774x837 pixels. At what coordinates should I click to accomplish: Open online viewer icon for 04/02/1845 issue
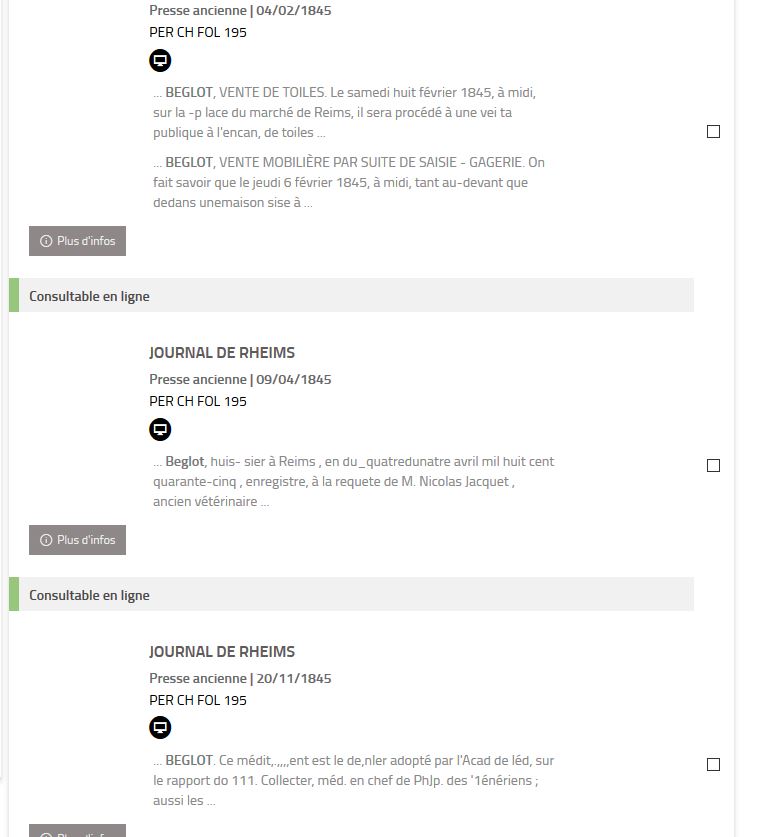click(160, 61)
